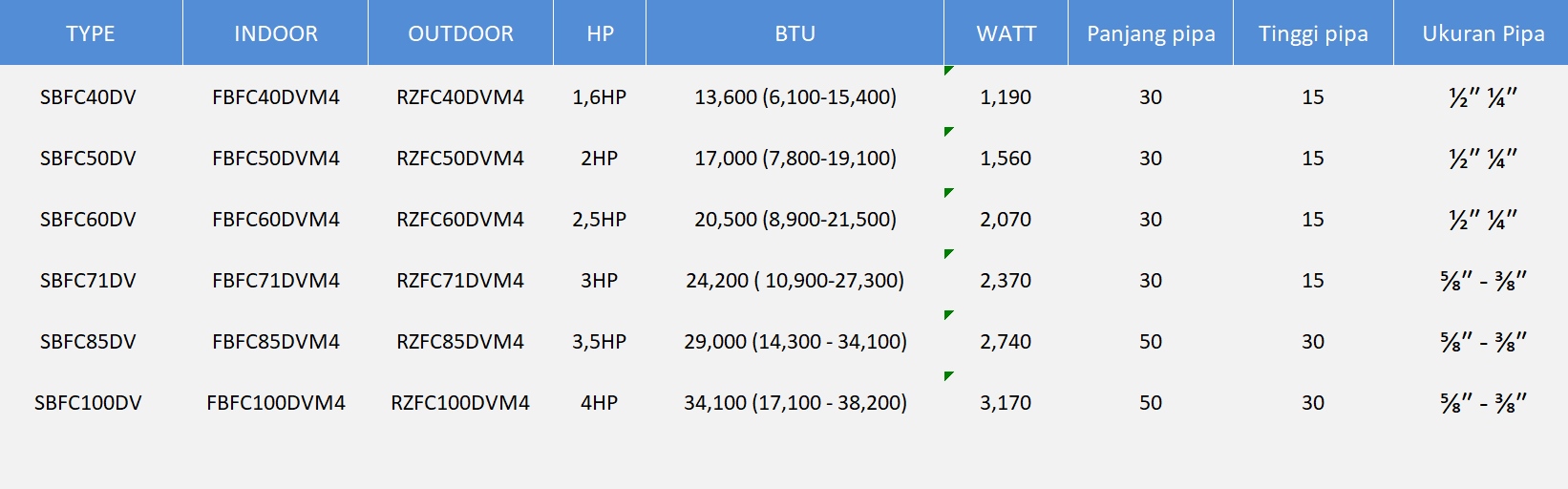
Task: Click pipe size cell in SBFC85DV row
Action: coord(1482,342)
